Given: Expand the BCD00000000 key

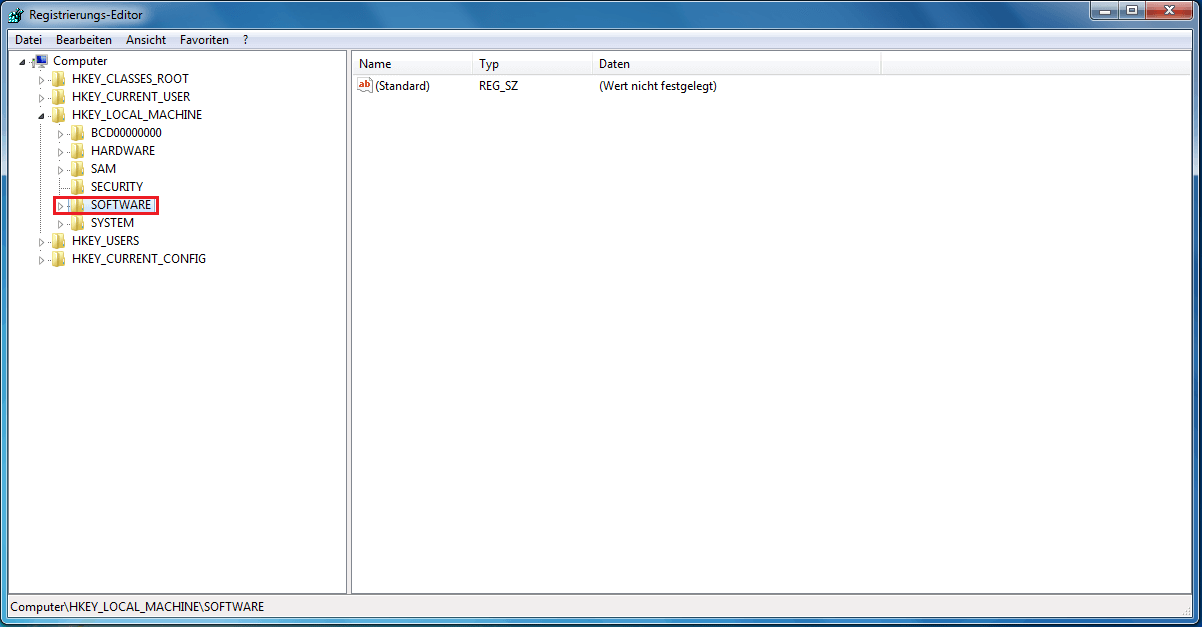Looking at the screenshot, I should coord(61,134).
